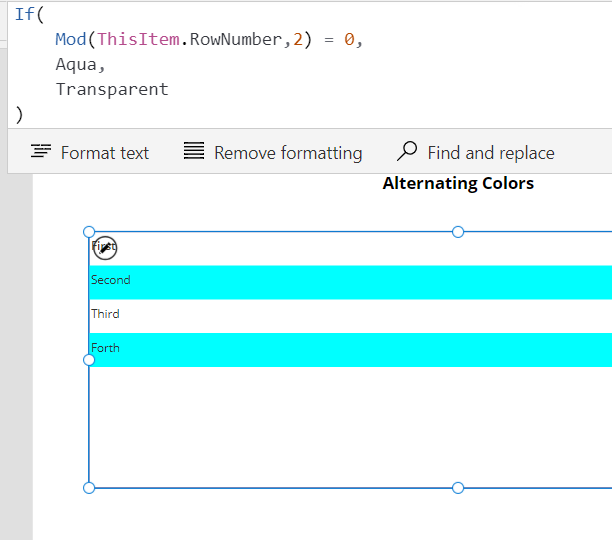This screenshot has width=612, height=540.
Task: Click Transparent in the formula
Action: tap(112, 89)
